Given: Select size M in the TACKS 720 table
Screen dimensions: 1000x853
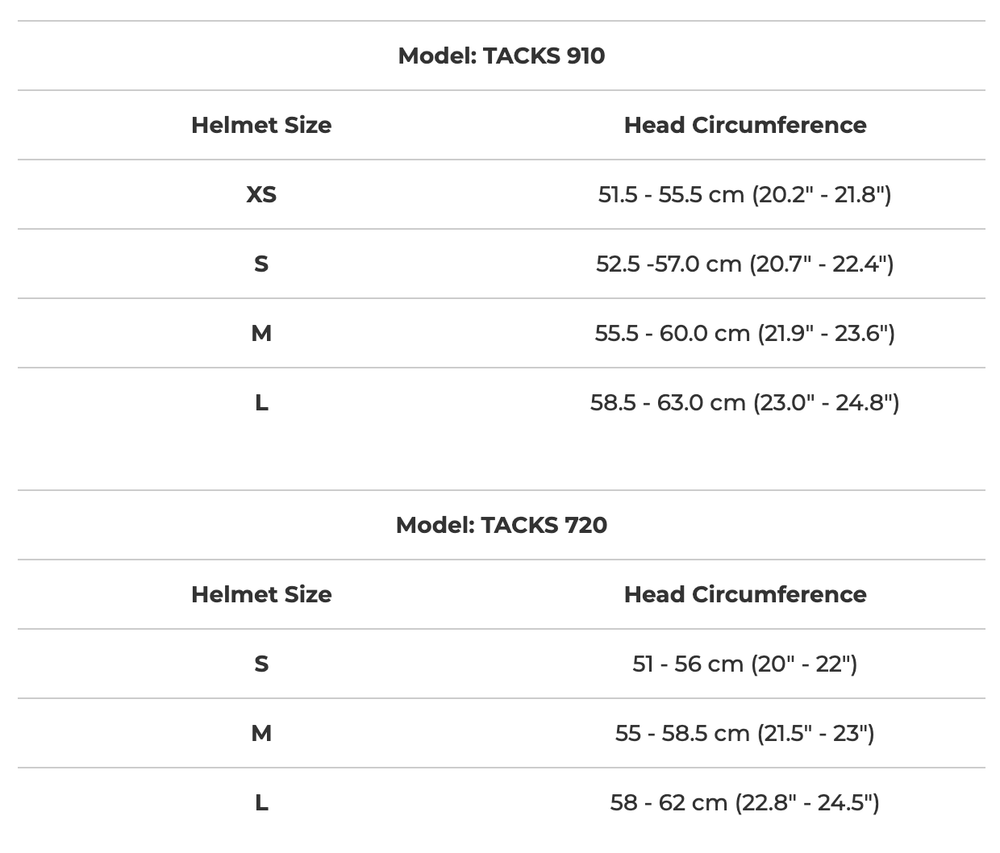Looking at the screenshot, I should pos(261,733).
